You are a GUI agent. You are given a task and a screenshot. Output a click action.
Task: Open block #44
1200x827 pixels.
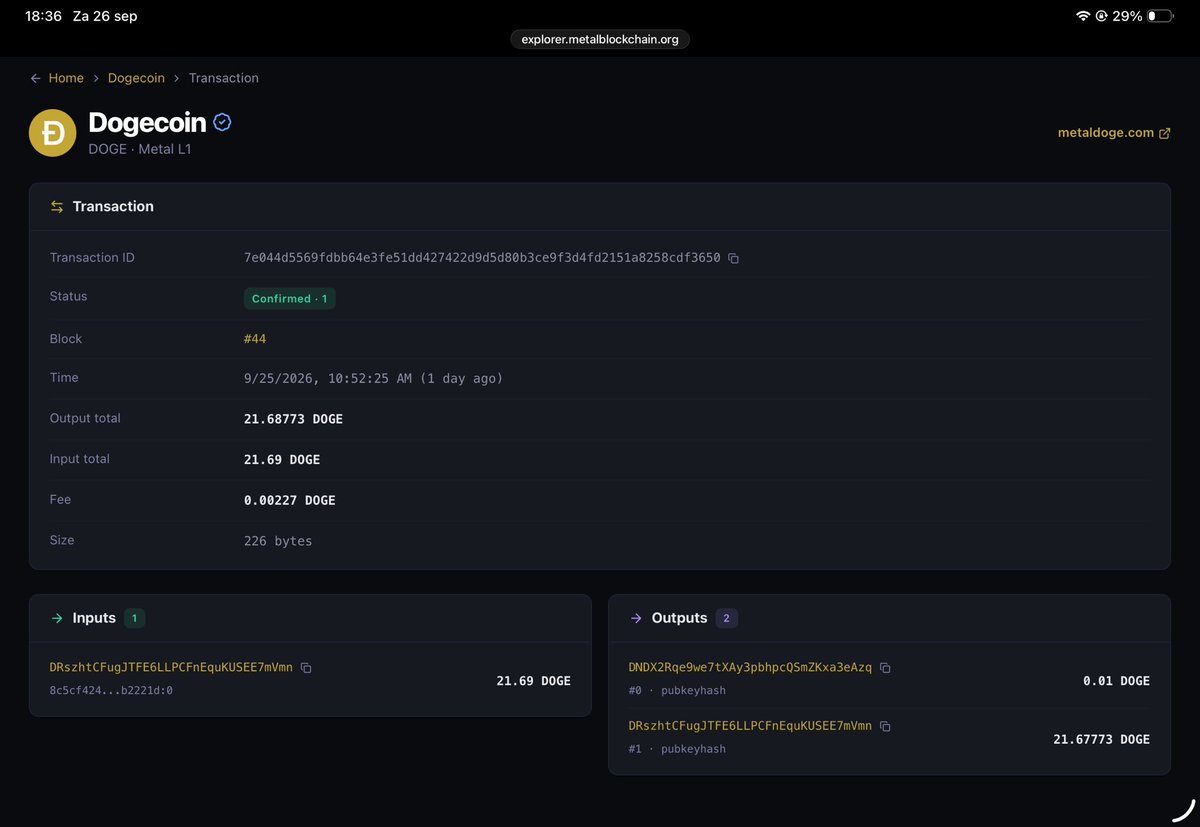click(255, 339)
